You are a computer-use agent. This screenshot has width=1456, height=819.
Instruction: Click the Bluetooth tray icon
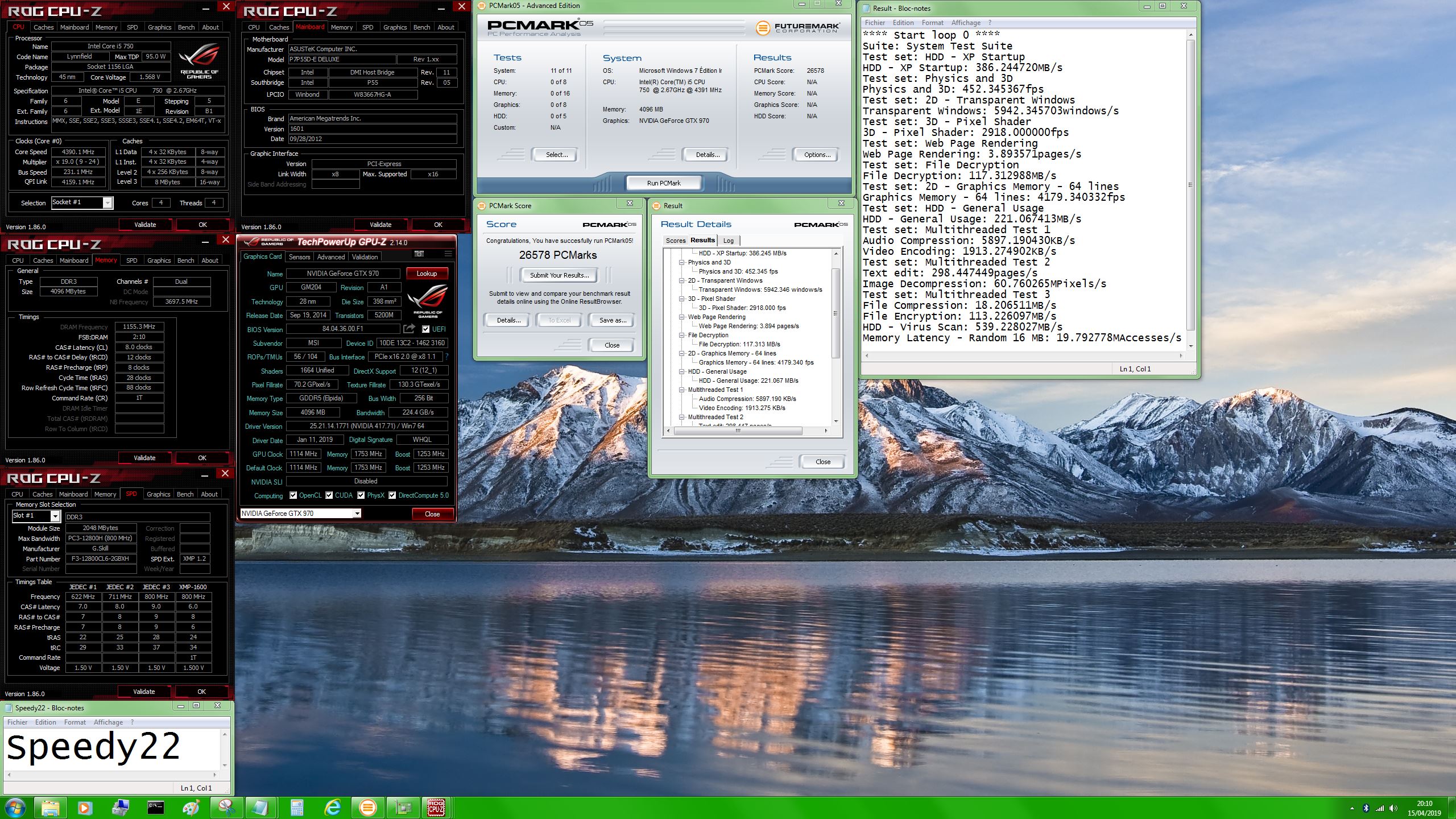1366,808
